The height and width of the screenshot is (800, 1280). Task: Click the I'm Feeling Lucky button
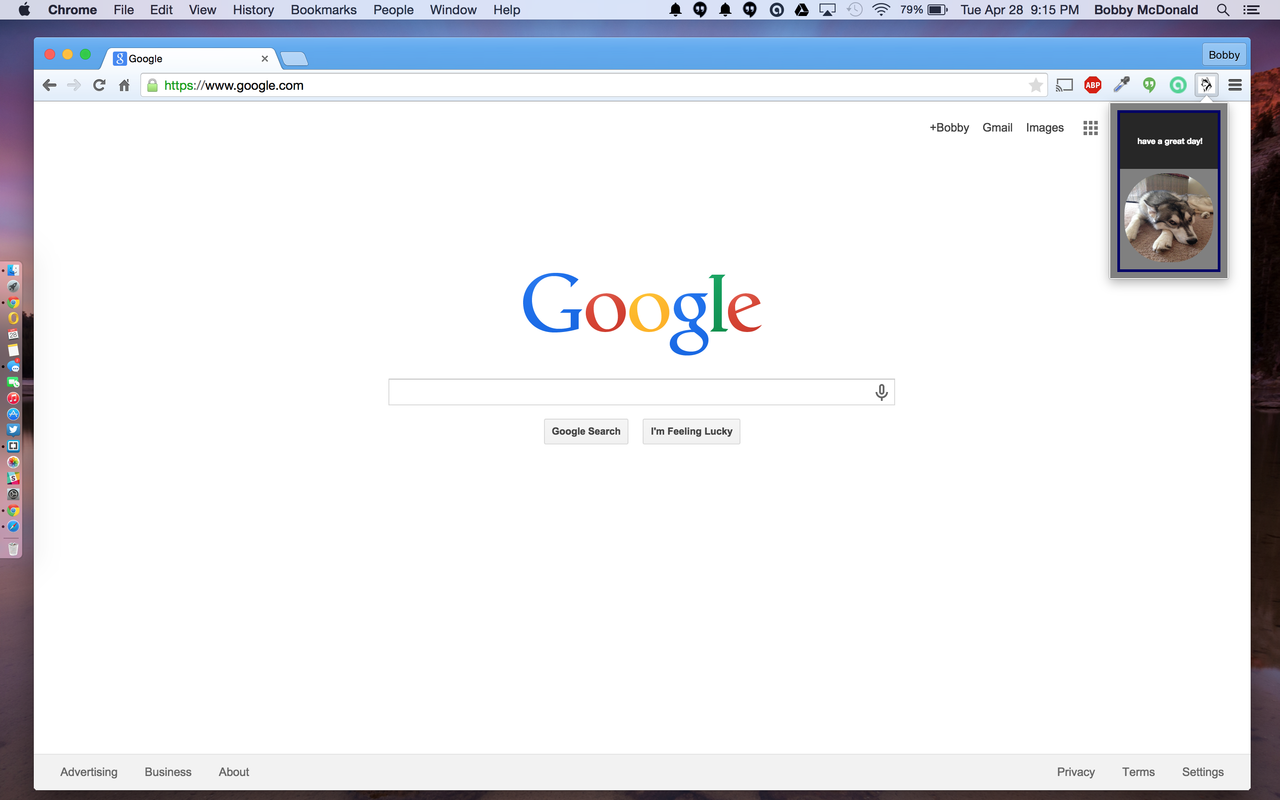click(x=691, y=431)
